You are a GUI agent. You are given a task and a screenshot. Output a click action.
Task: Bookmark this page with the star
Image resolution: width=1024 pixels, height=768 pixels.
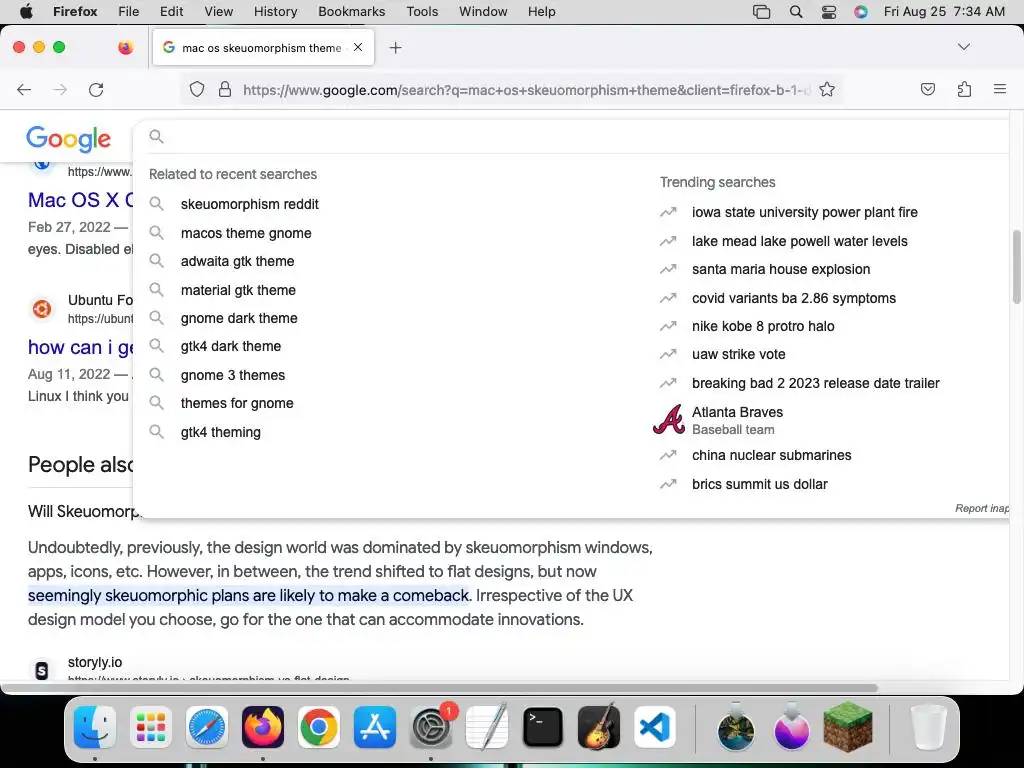[x=827, y=89]
